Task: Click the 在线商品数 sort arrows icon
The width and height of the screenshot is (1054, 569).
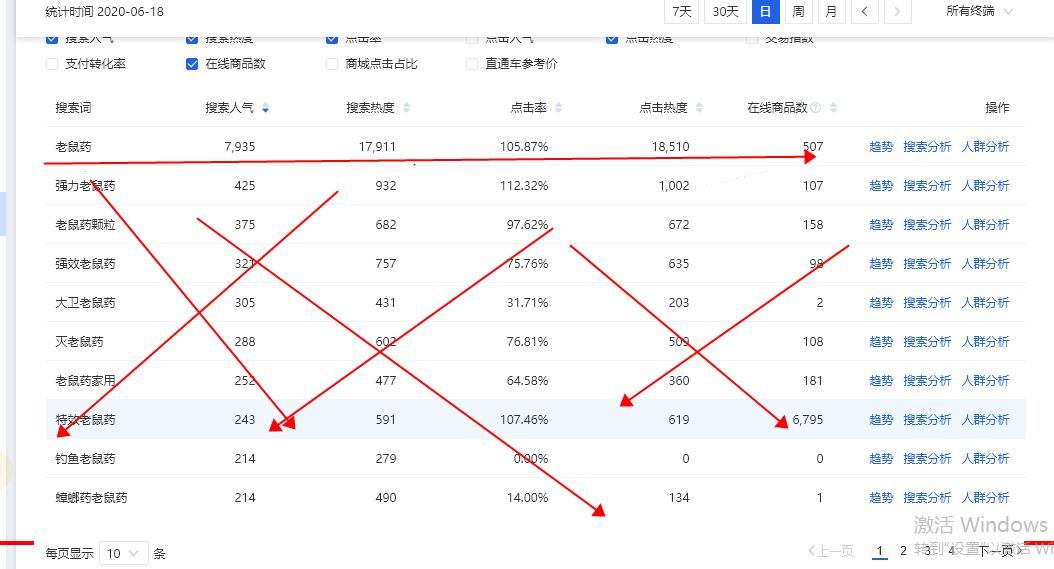Action: pyautogui.click(x=833, y=108)
